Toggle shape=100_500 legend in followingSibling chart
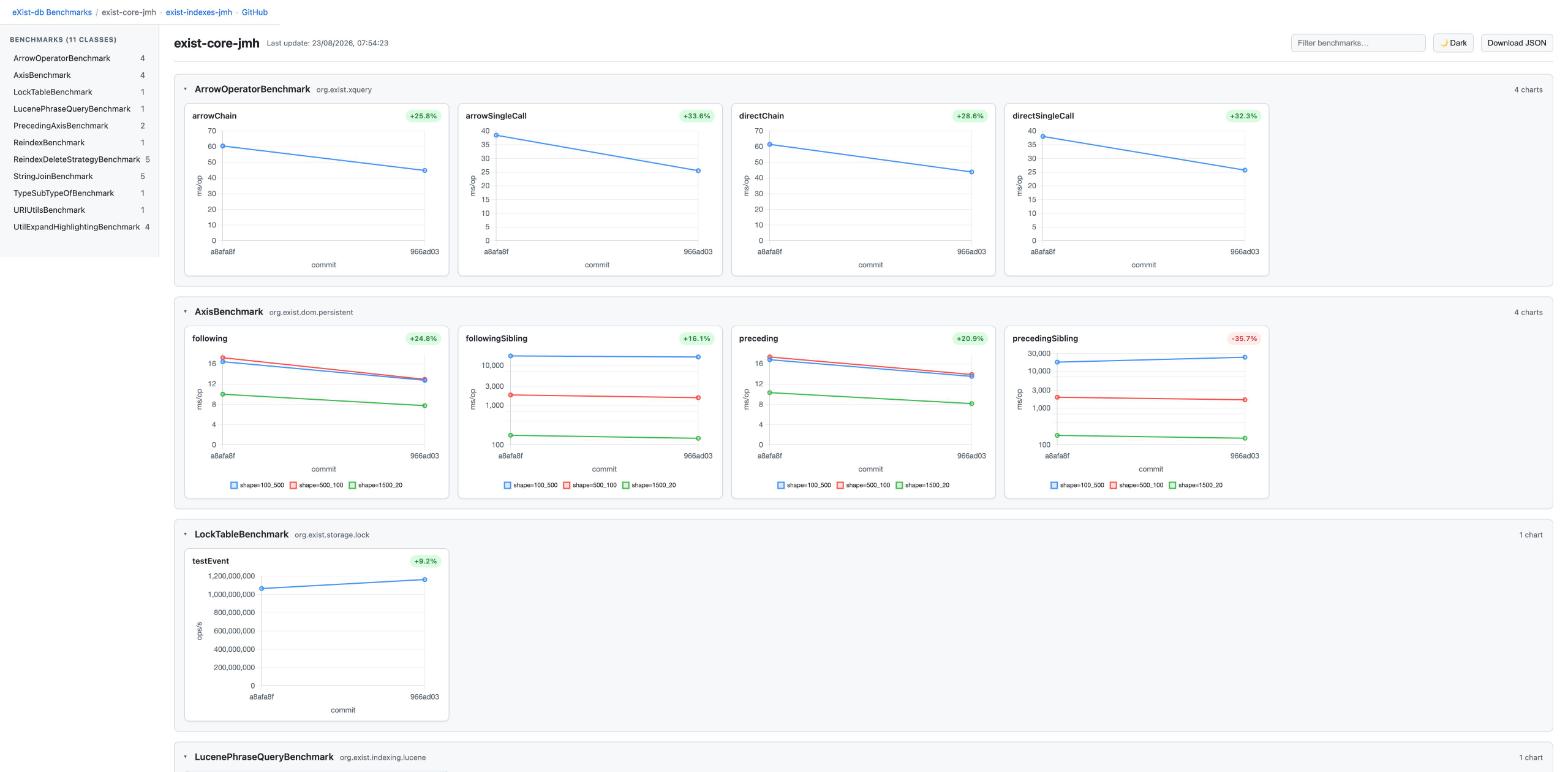This screenshot has width=1568, height=772. click(x=531, y=485)
